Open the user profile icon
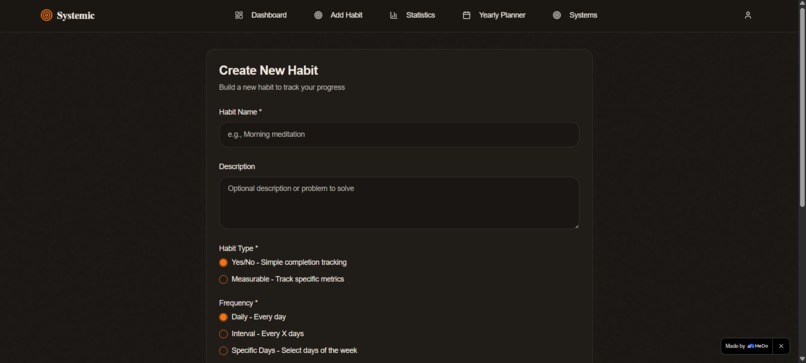This screenshot has width=806, height=363. point(748,15)
